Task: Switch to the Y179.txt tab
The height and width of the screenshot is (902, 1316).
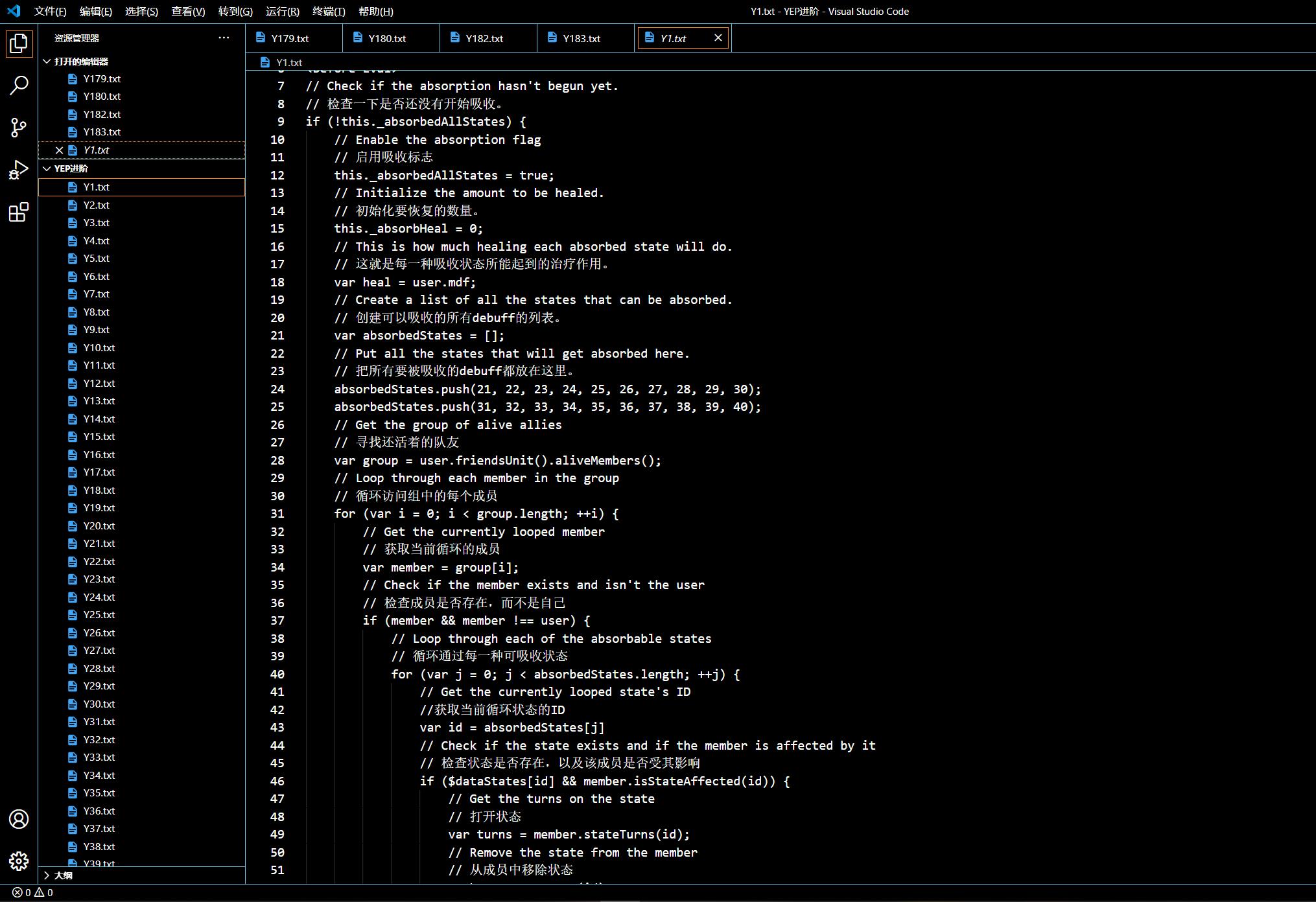Action: point(294,38)
